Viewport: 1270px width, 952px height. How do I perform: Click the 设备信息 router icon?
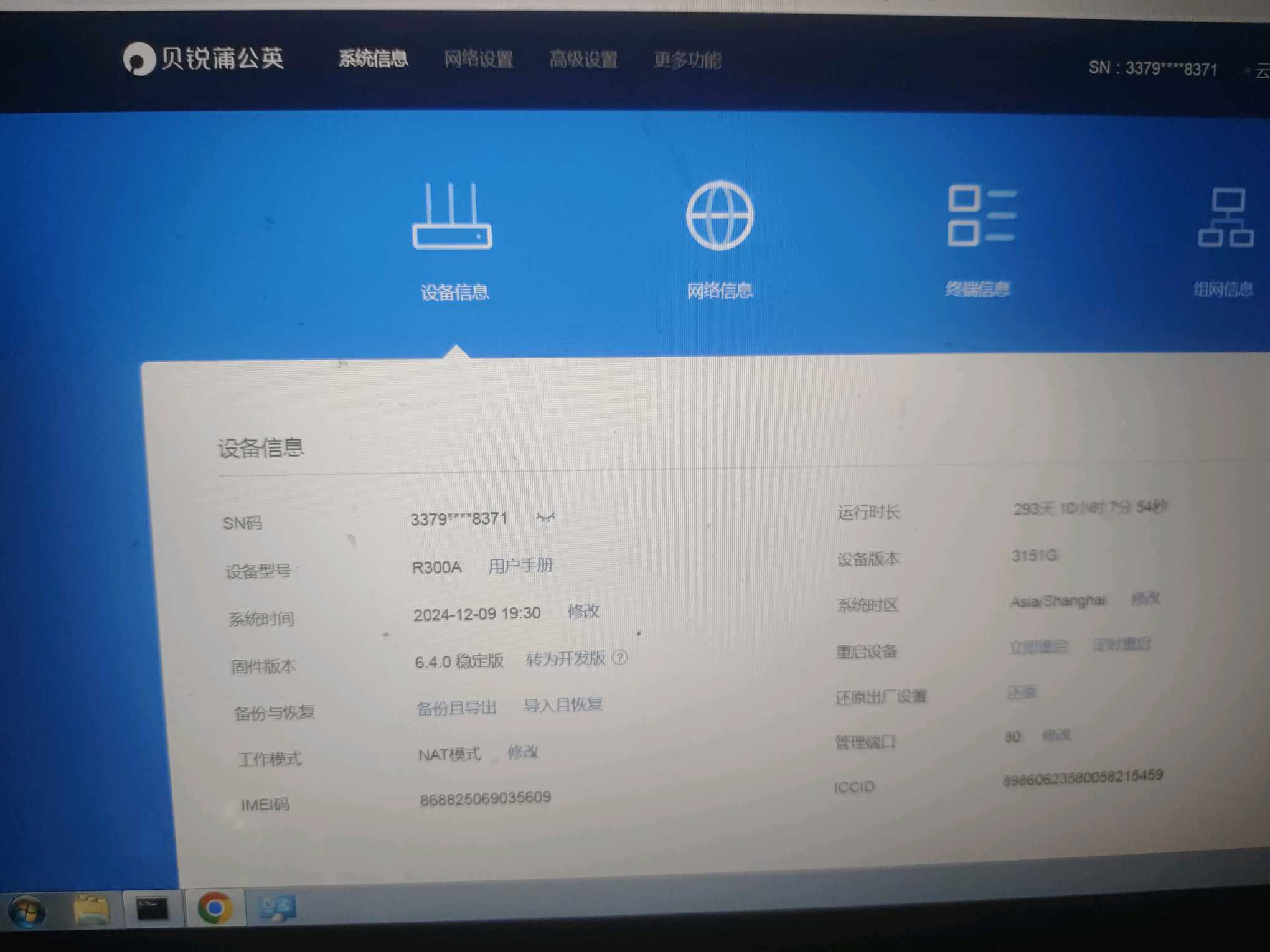pos(452,217)
